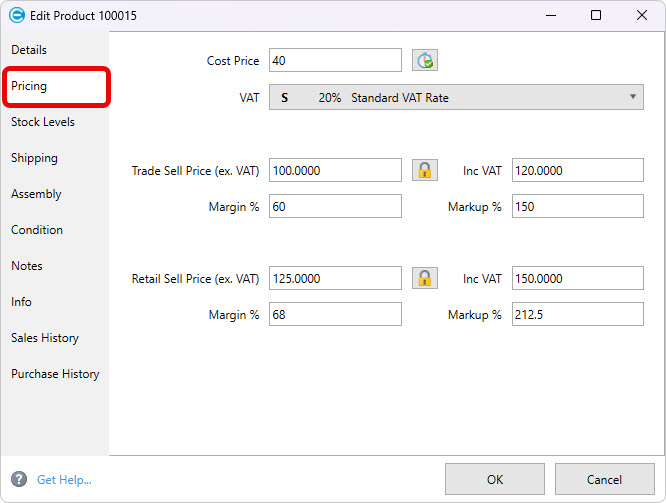Go to the Shipping tab
This screenshot has width=666, height=503.
click(x=34, y=158)
